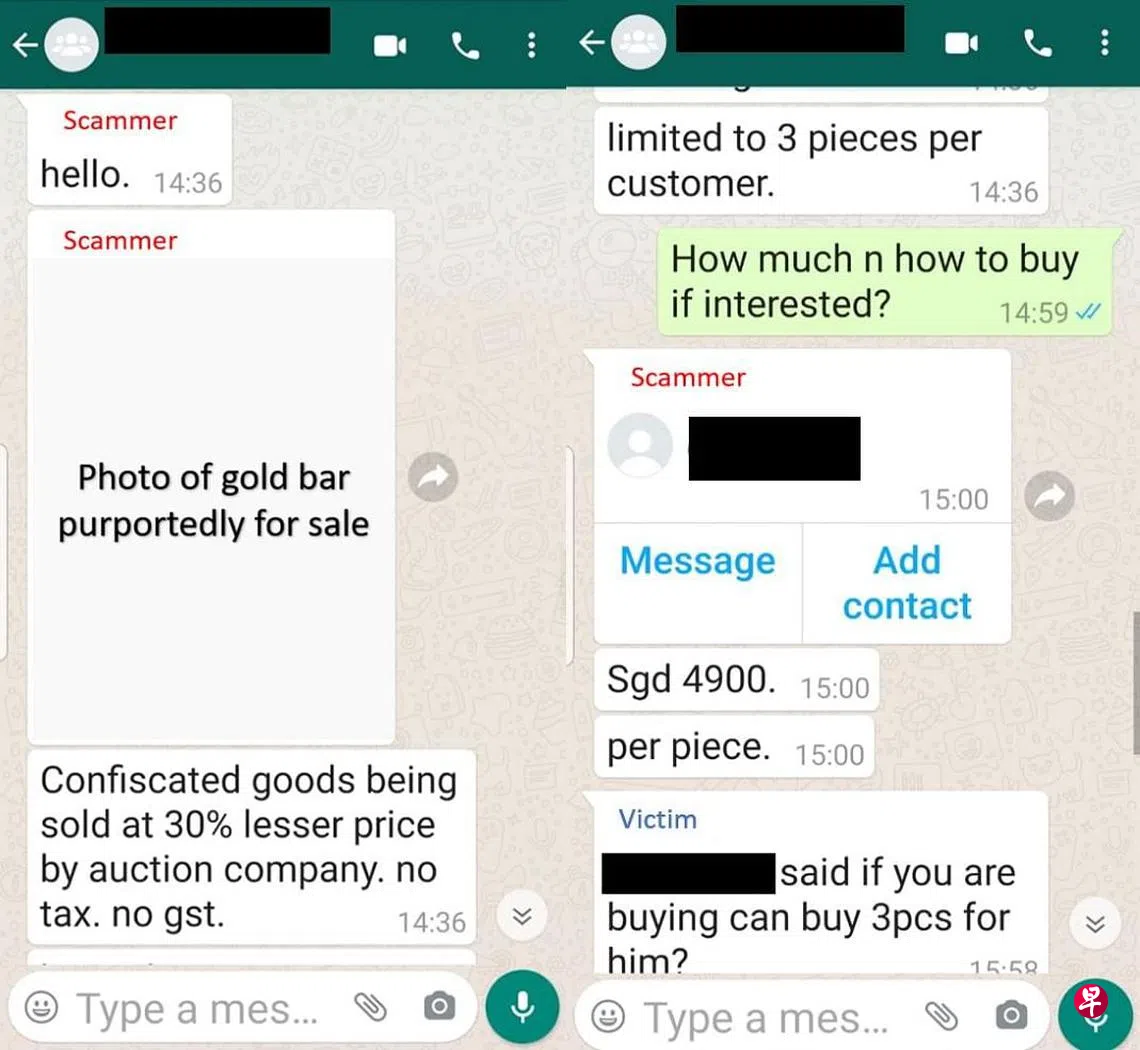Forward the shared contact card
This screenshot has height=1050, width=1140.
coord(1049,496)
